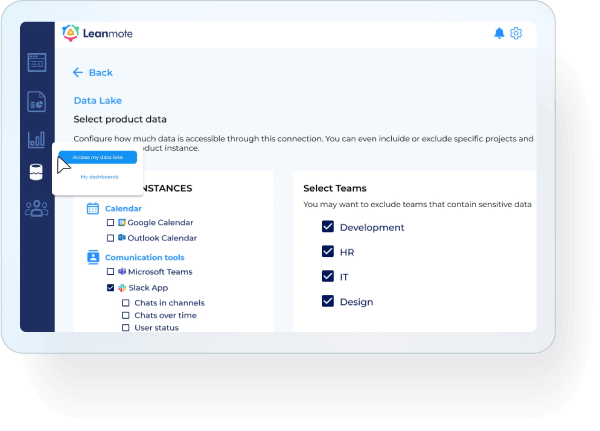The width and height of the screenshot is (600, 431).
Task: Open the reports document icon in sidebar
Action: pos(36,101)
